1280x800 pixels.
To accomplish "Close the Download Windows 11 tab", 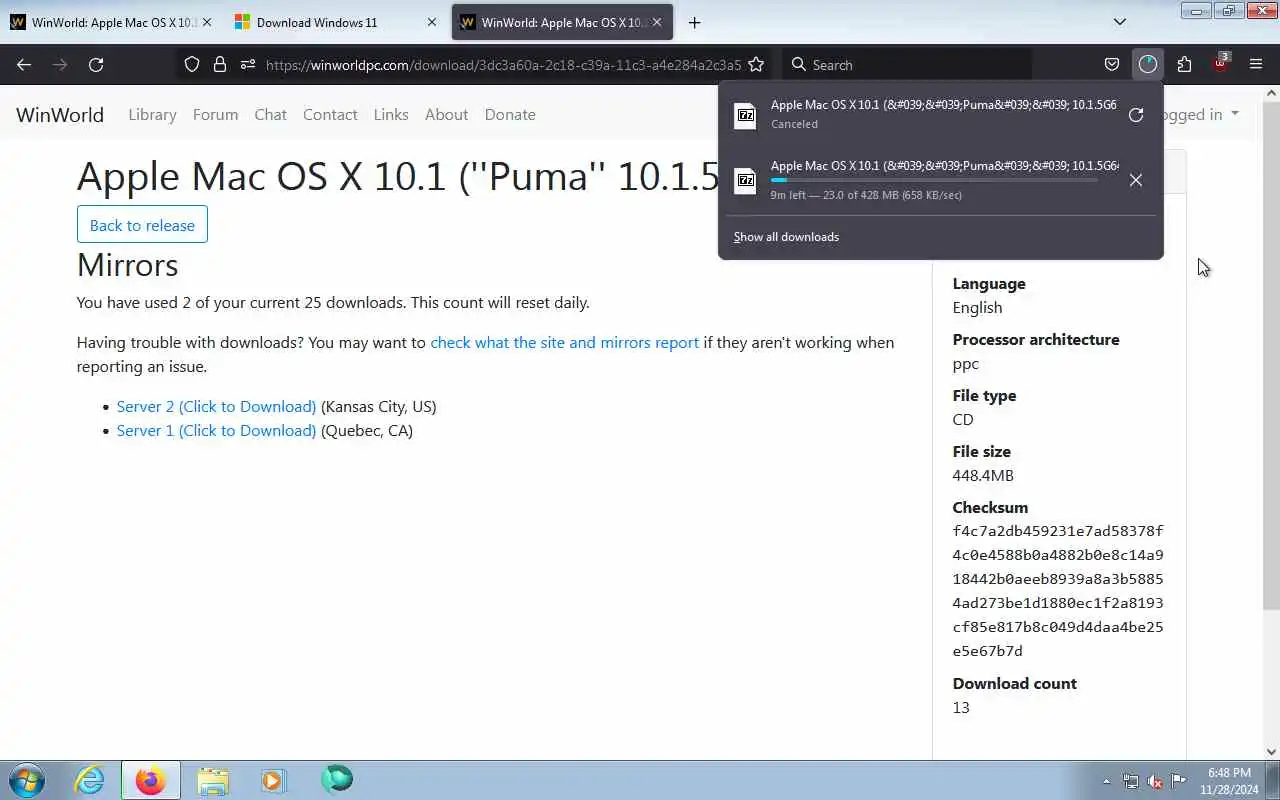I will point(432,22).
